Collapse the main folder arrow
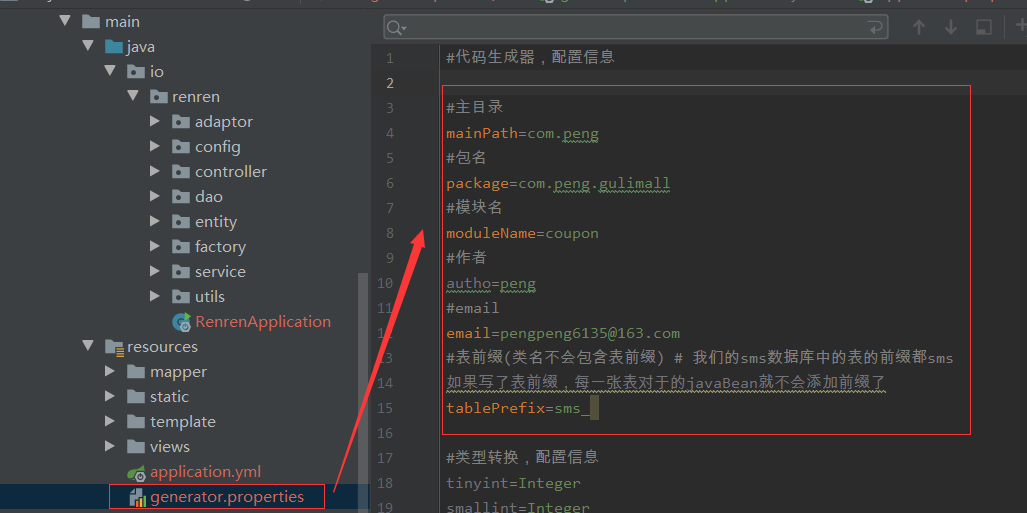Image resolution: width=1027 pixels, height=513 pixels. tap(64, 21)
